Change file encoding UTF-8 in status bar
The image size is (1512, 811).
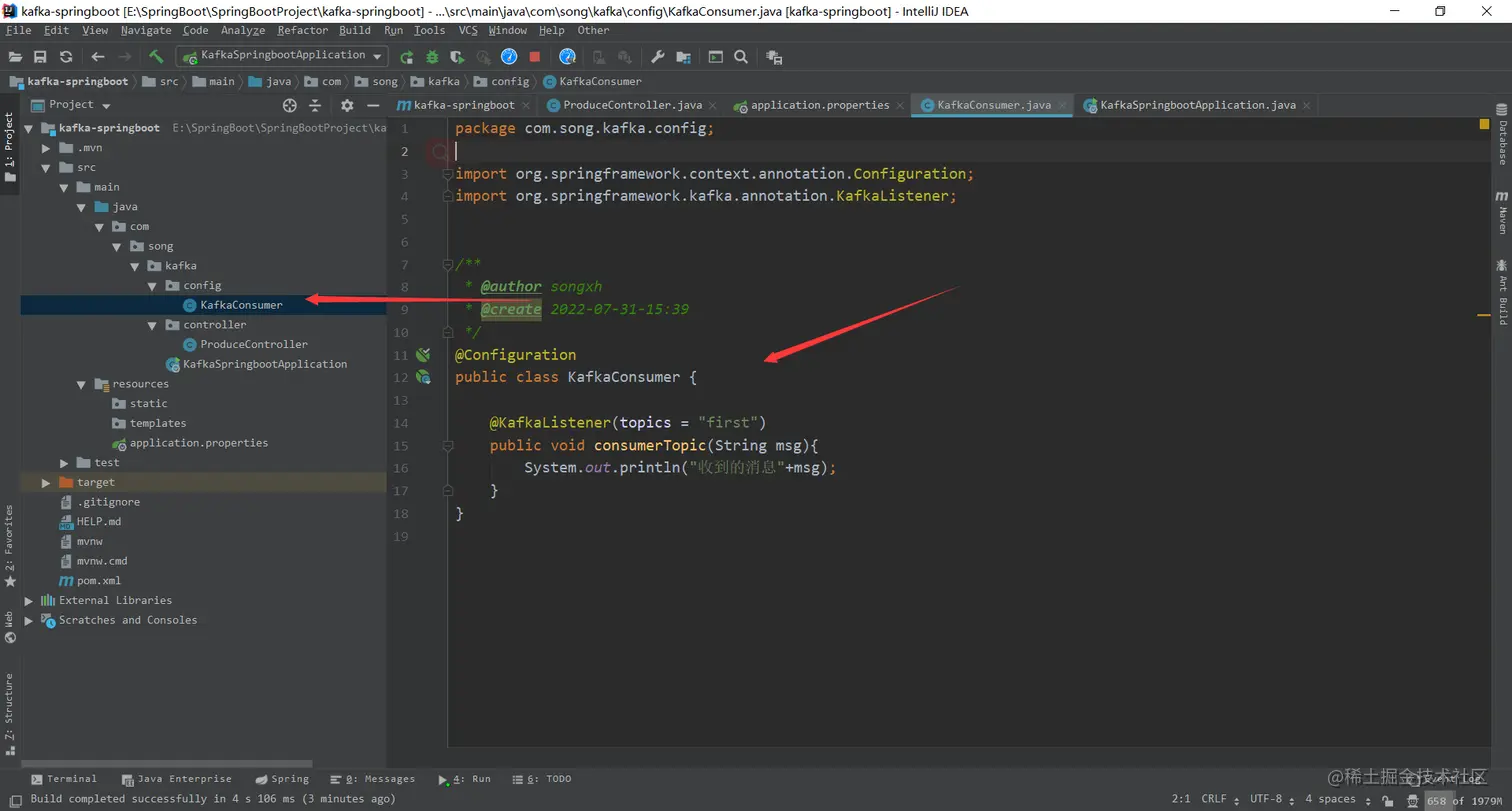click(1273, 799)
